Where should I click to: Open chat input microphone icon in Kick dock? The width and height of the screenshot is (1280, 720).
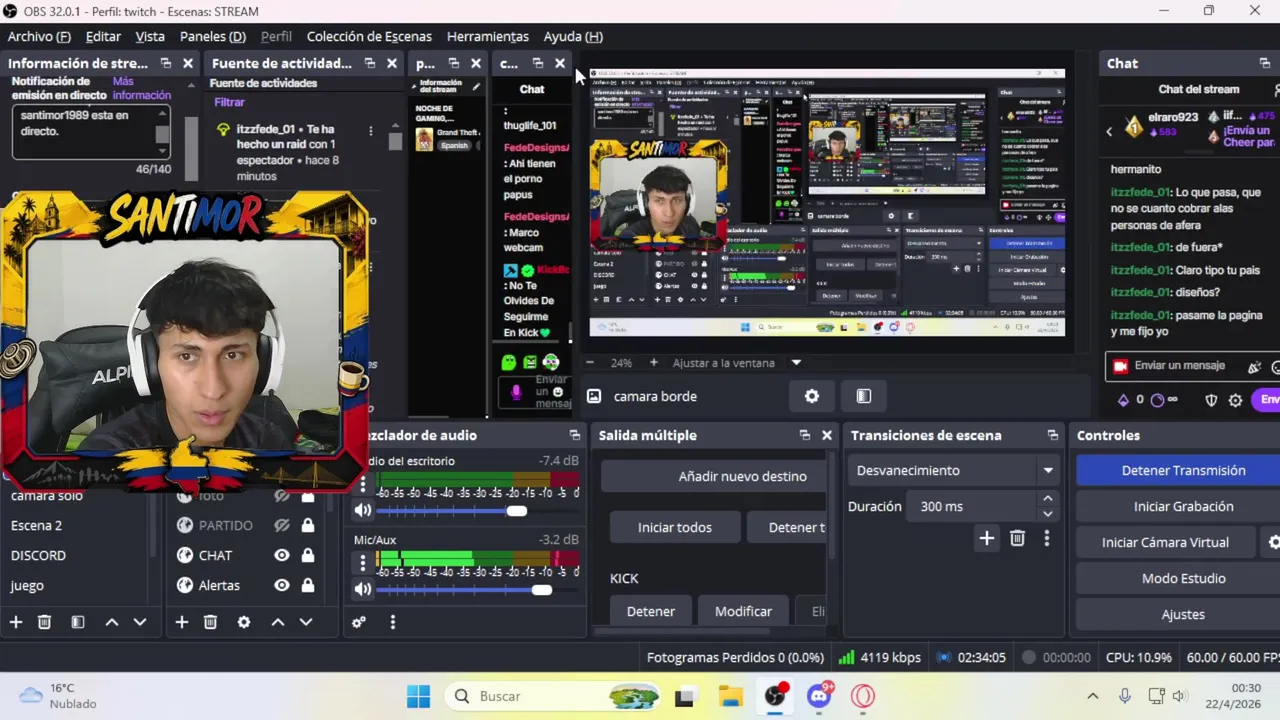point(516,392)
